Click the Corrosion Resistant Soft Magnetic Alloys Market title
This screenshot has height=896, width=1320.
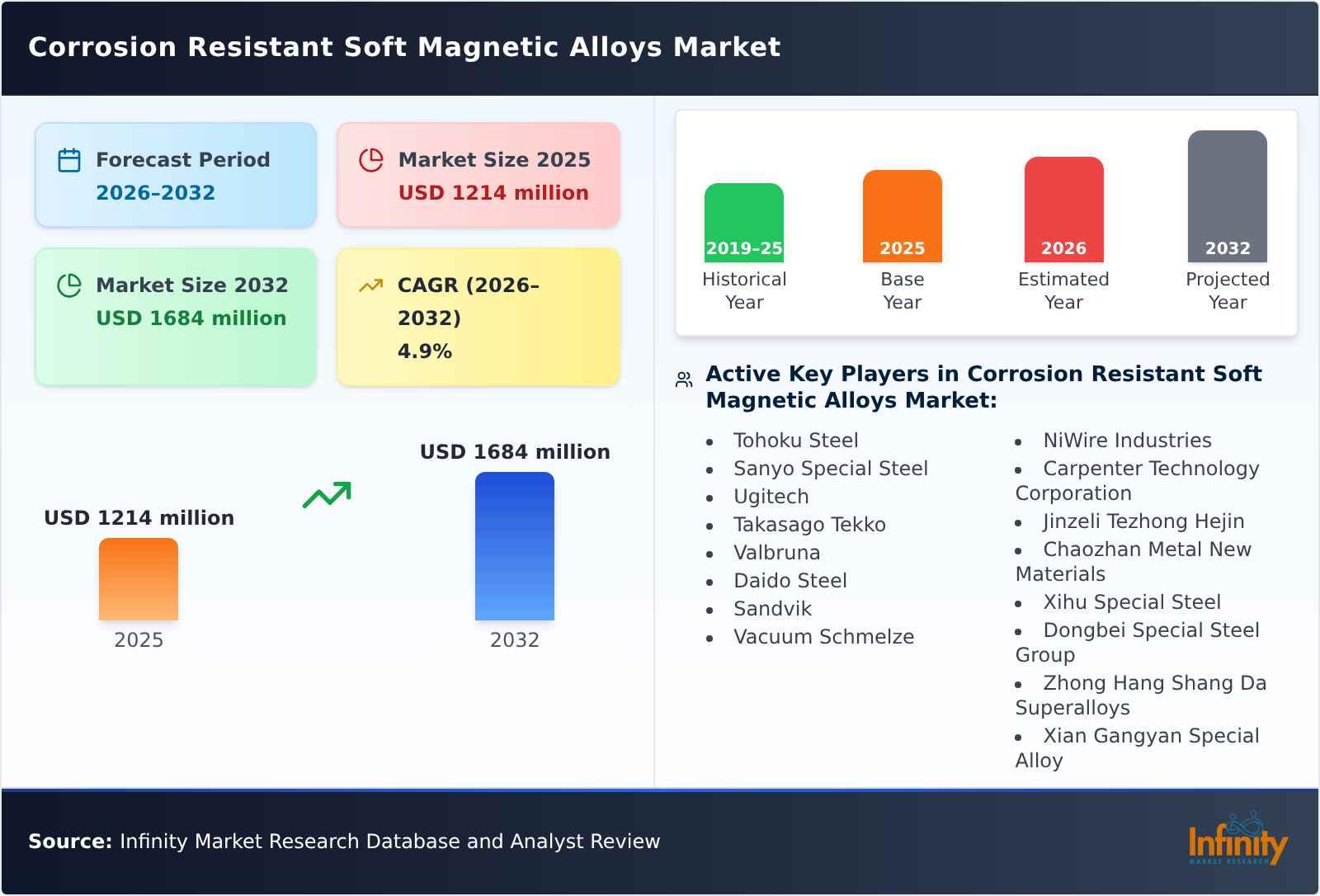(x=403, y=47)
